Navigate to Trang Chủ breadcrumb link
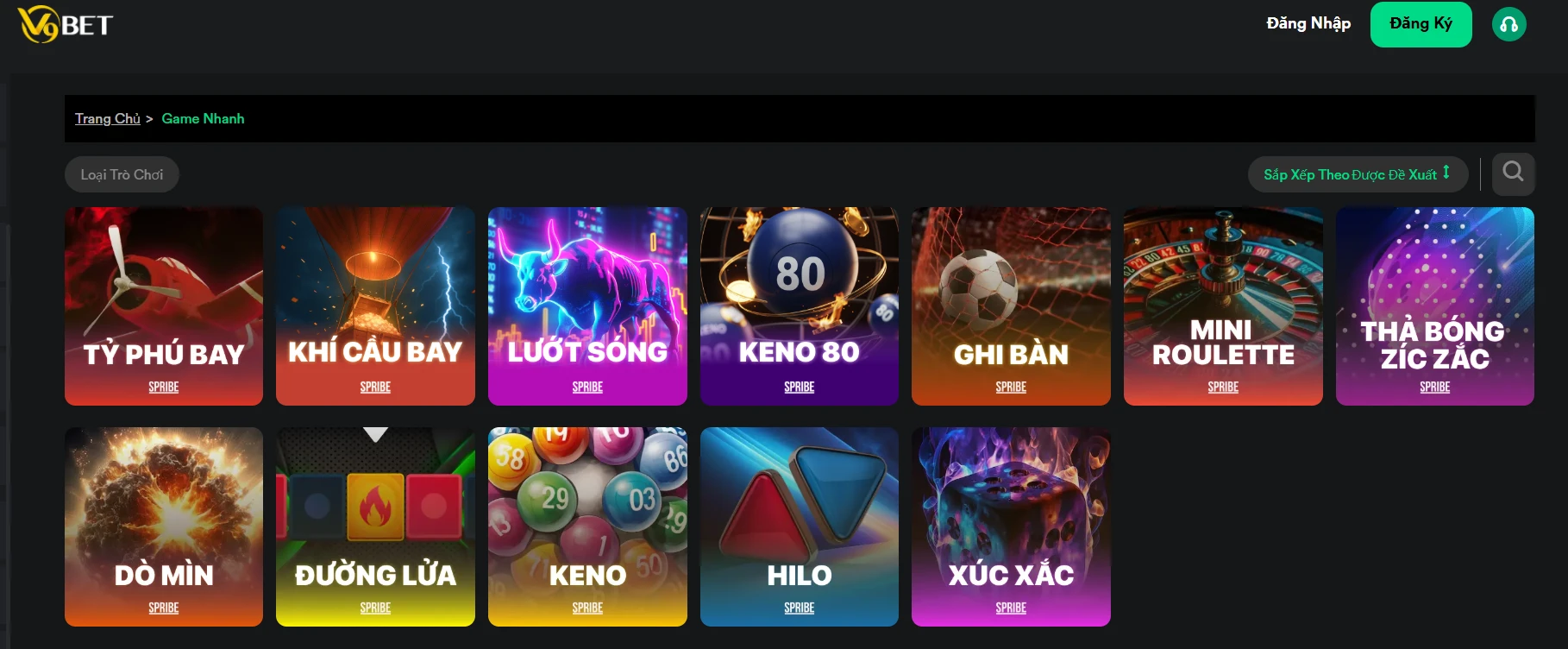 (x=107, y=118)
